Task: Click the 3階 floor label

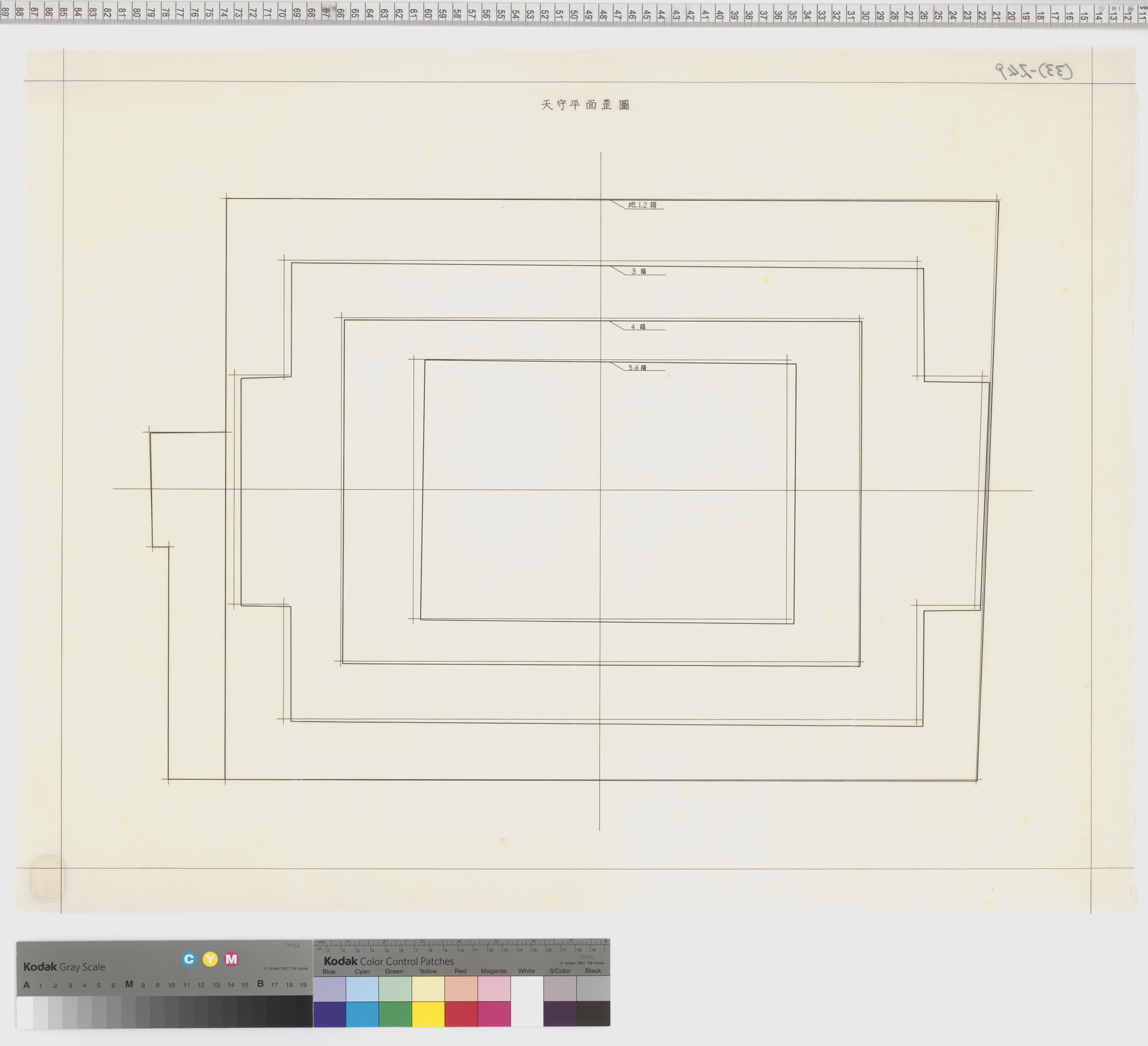Action: coord(638,272)
